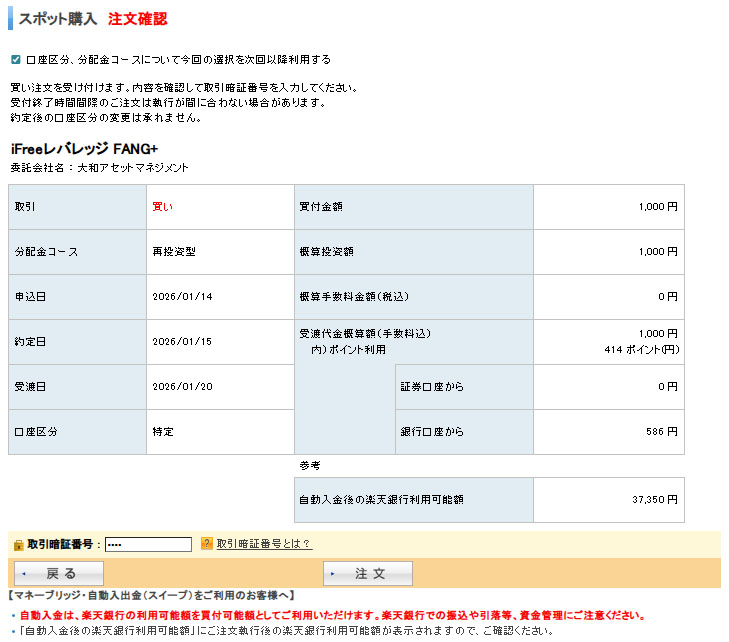
Task: Click the red 買い transaction value
Action: click(162, 207)
